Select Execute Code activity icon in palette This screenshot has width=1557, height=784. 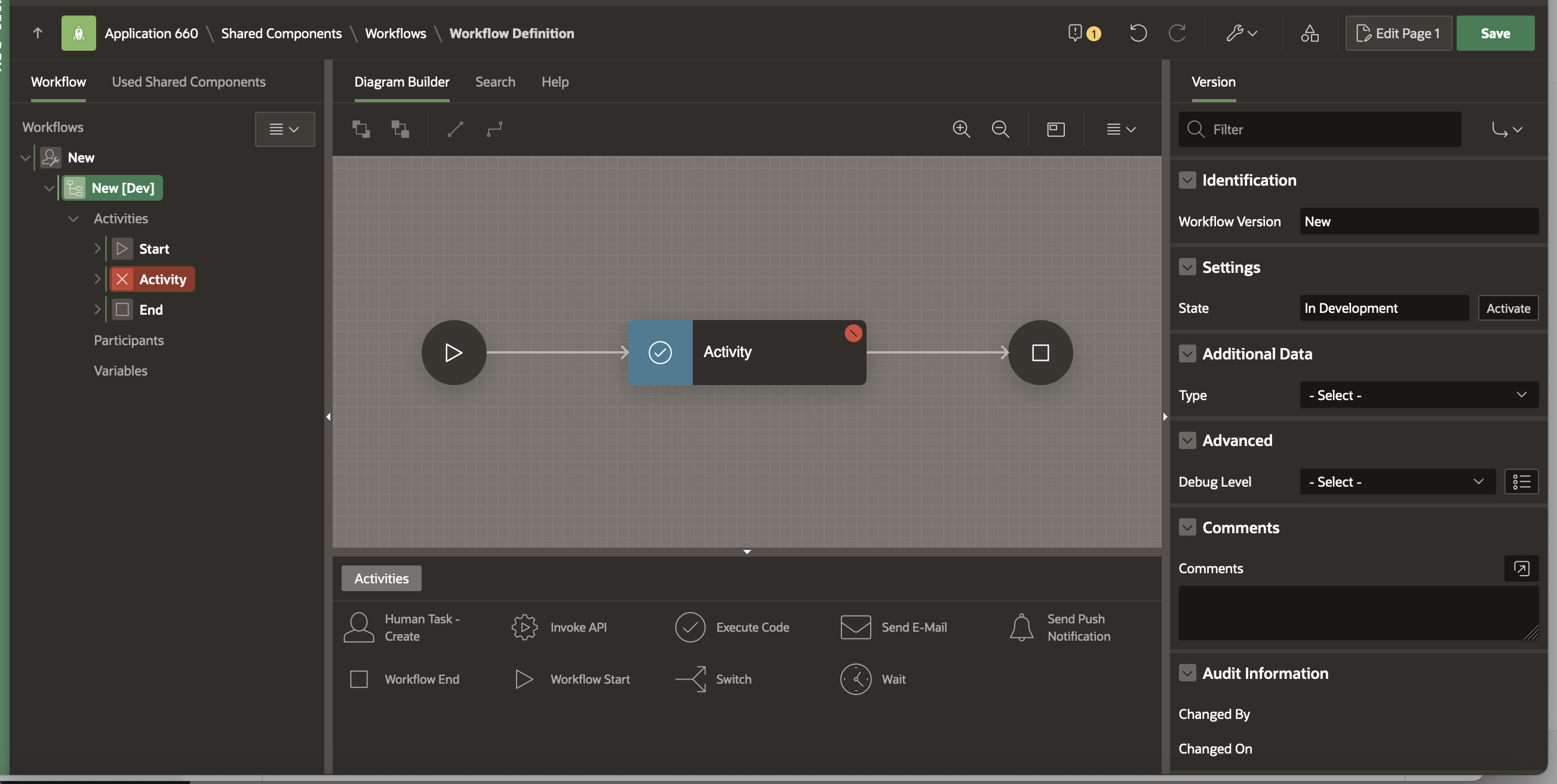point(690,628)
